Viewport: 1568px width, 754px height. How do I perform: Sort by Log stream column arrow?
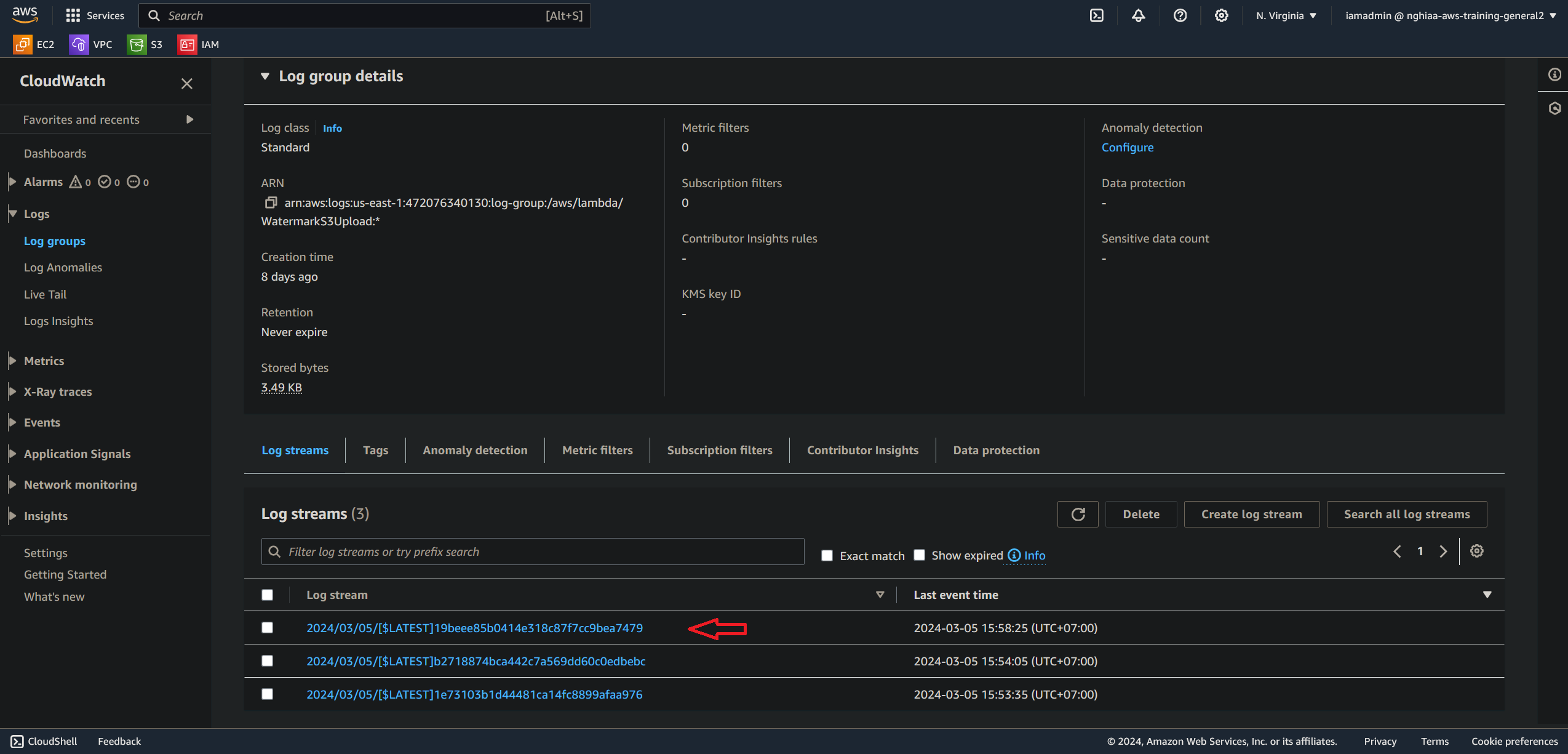(x=880, y=595)
